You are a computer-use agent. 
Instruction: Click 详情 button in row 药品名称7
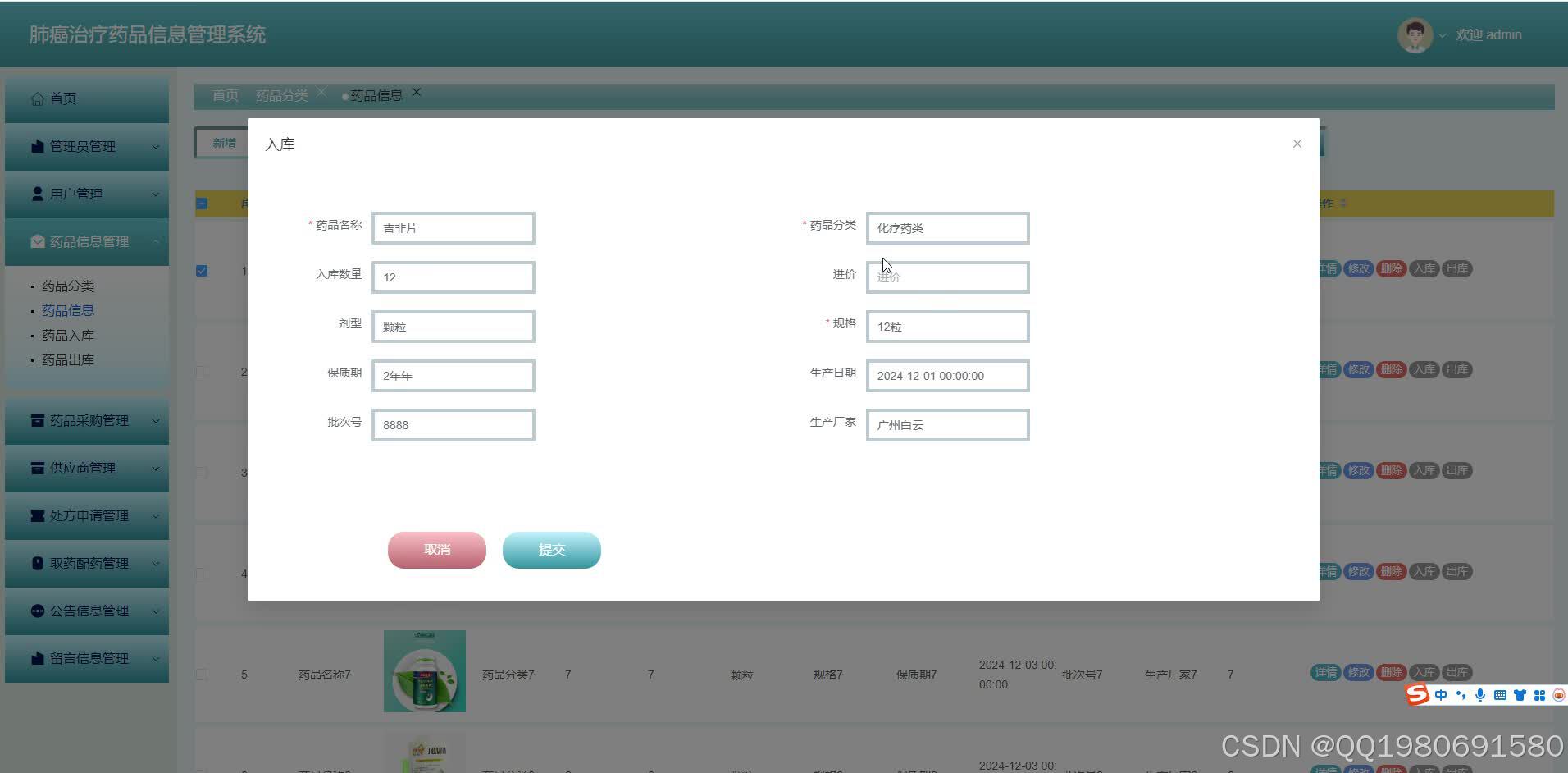[x=1326, y=672]
